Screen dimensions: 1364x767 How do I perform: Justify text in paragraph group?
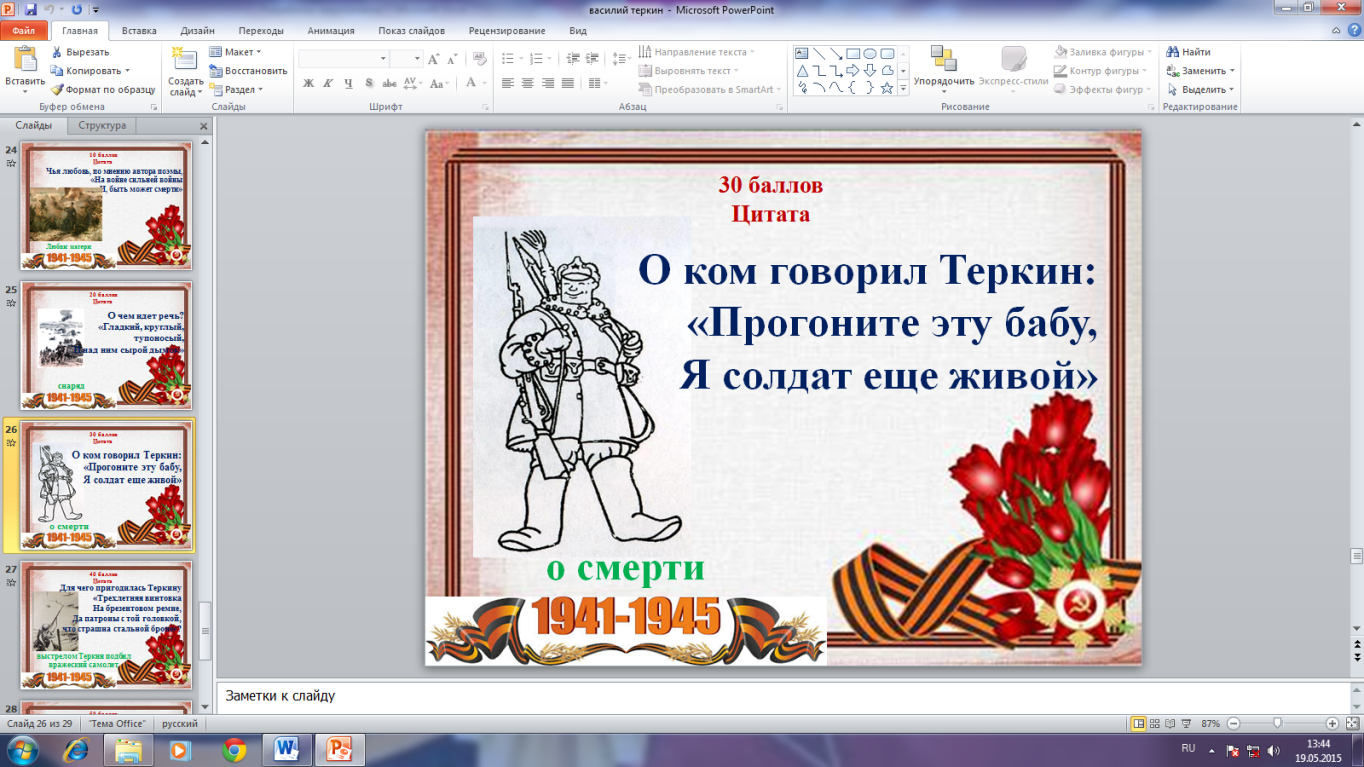click(x=568, y=84)
